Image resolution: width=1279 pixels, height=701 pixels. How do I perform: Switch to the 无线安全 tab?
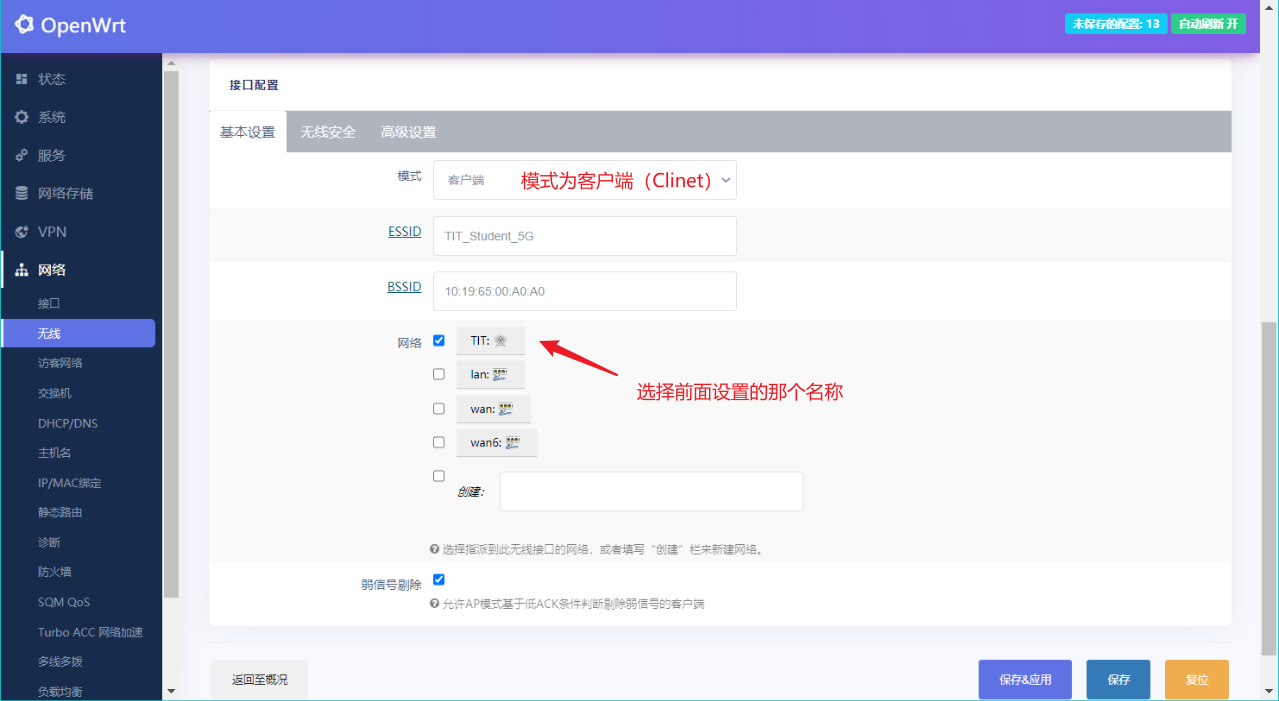(328, 132)
